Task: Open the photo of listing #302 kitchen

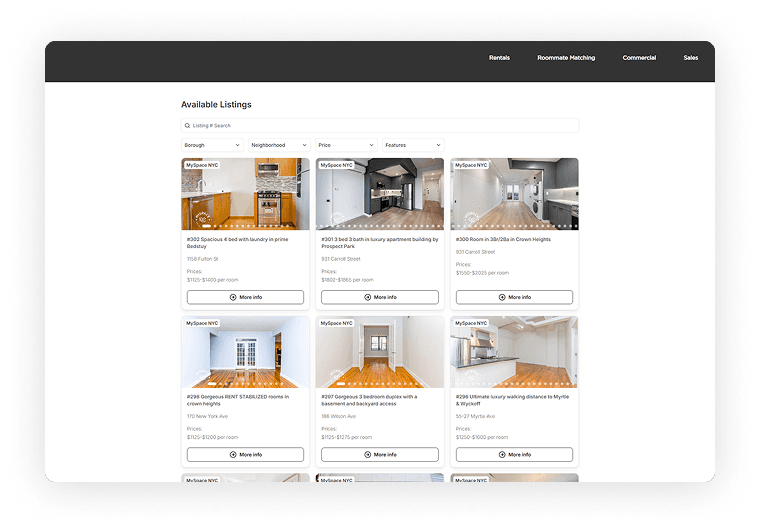Action: 245,194
